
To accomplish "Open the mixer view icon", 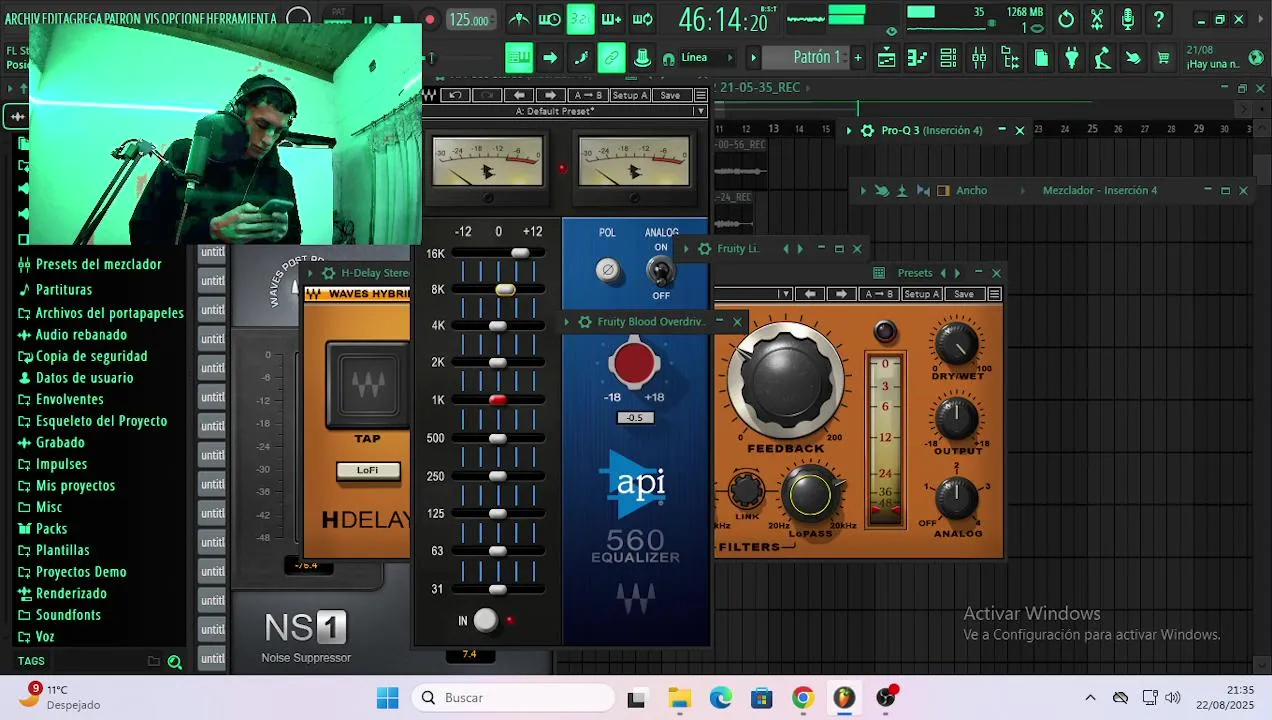I will pyautogui.click(x=979, y=58).
